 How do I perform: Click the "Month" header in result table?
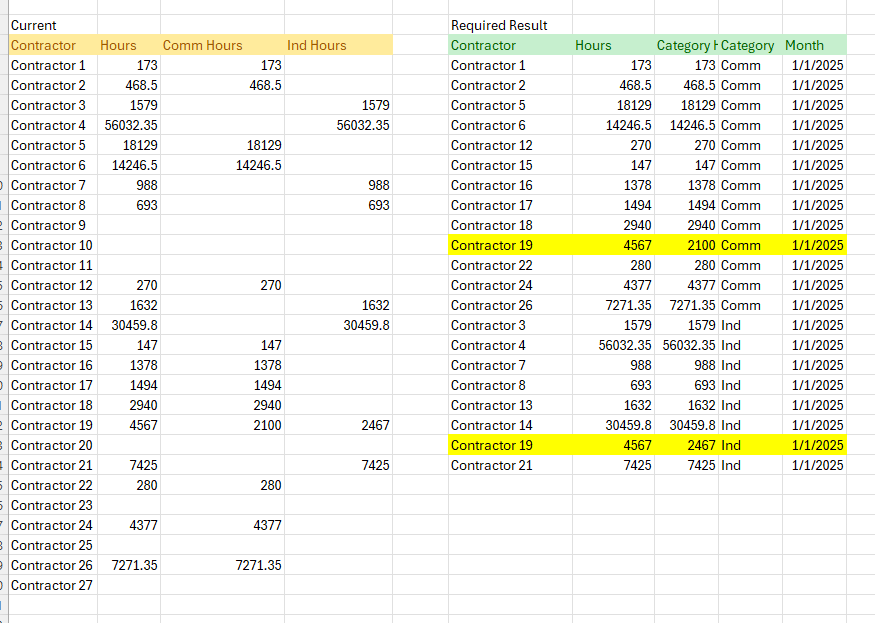point(805,45)
